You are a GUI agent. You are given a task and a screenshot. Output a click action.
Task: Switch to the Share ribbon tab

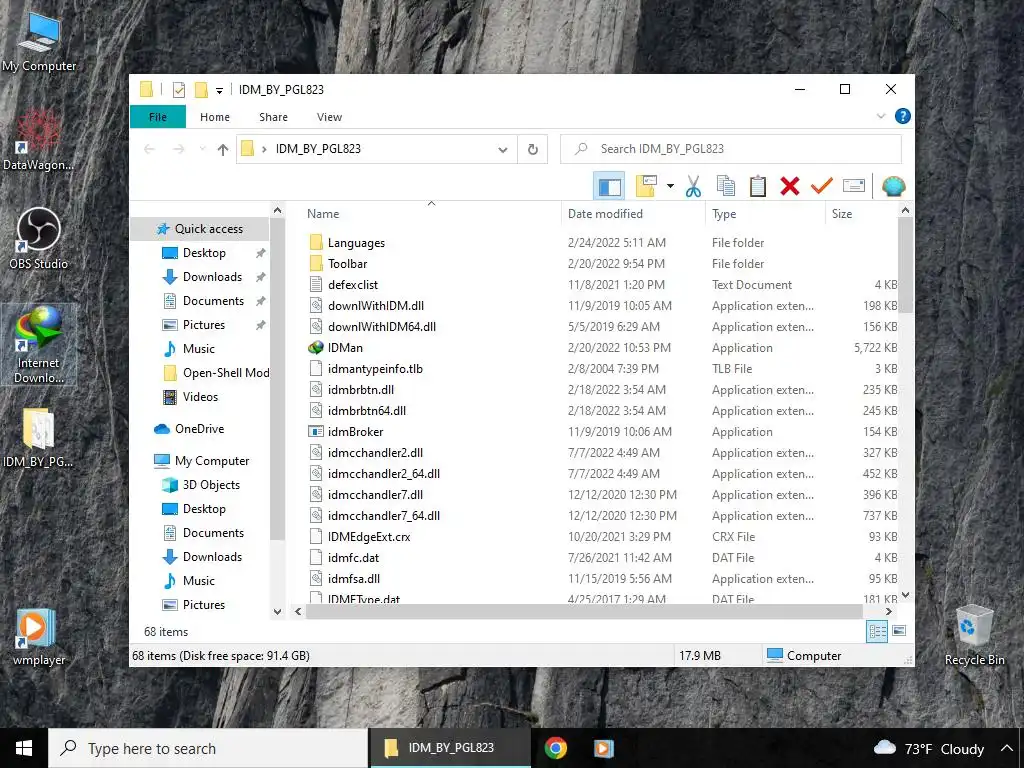coord(273,117)
